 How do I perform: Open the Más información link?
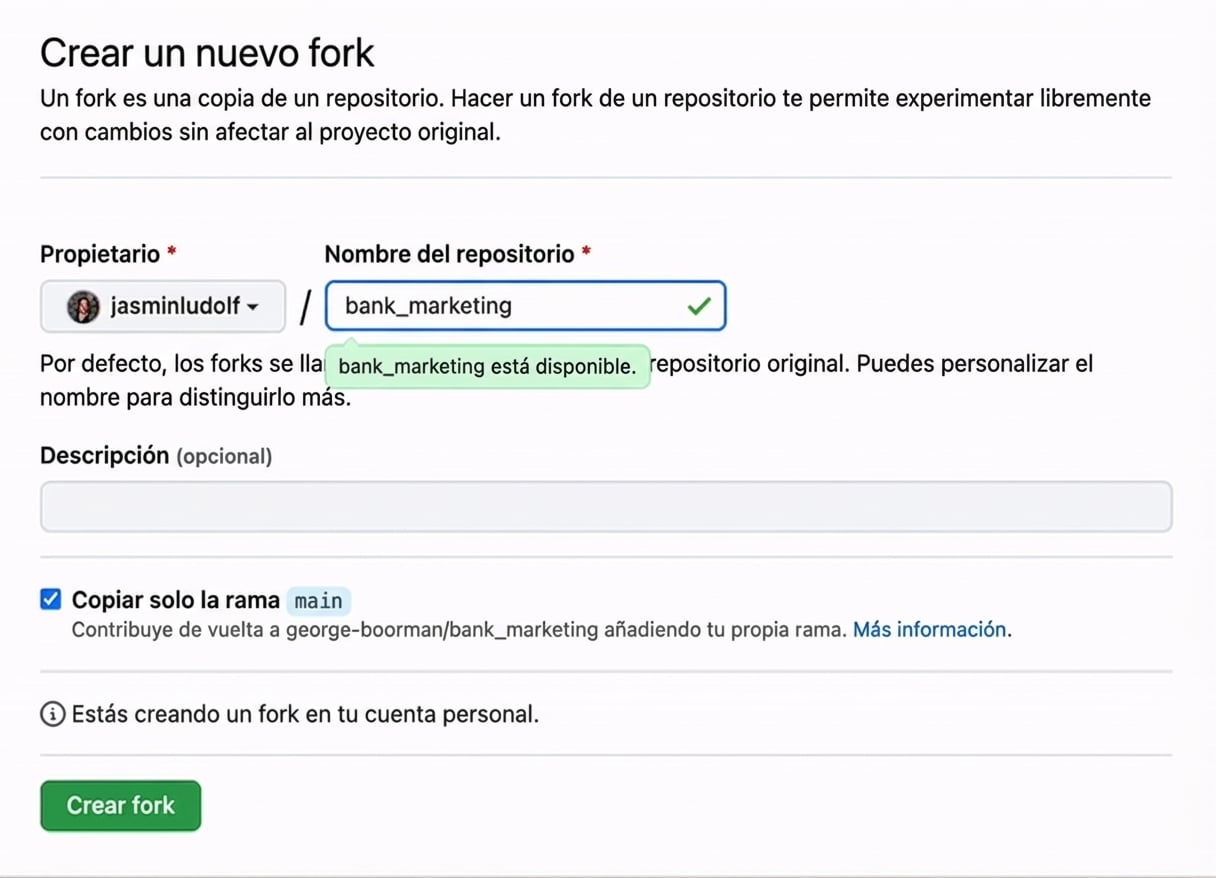(929, 630)
